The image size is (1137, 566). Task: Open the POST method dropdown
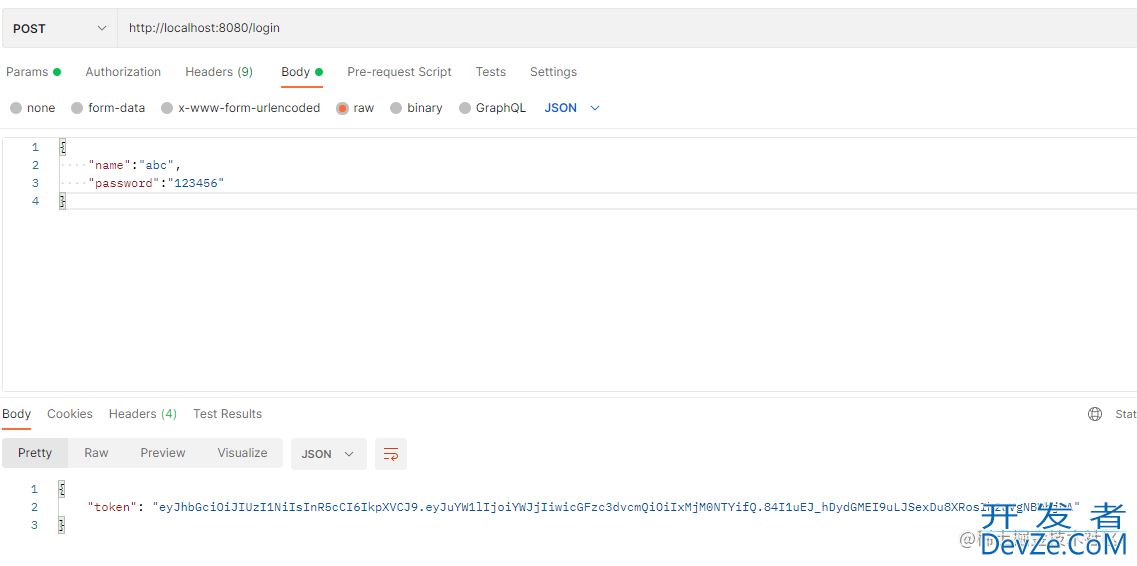pyautogui.click(x=59, y=29)
